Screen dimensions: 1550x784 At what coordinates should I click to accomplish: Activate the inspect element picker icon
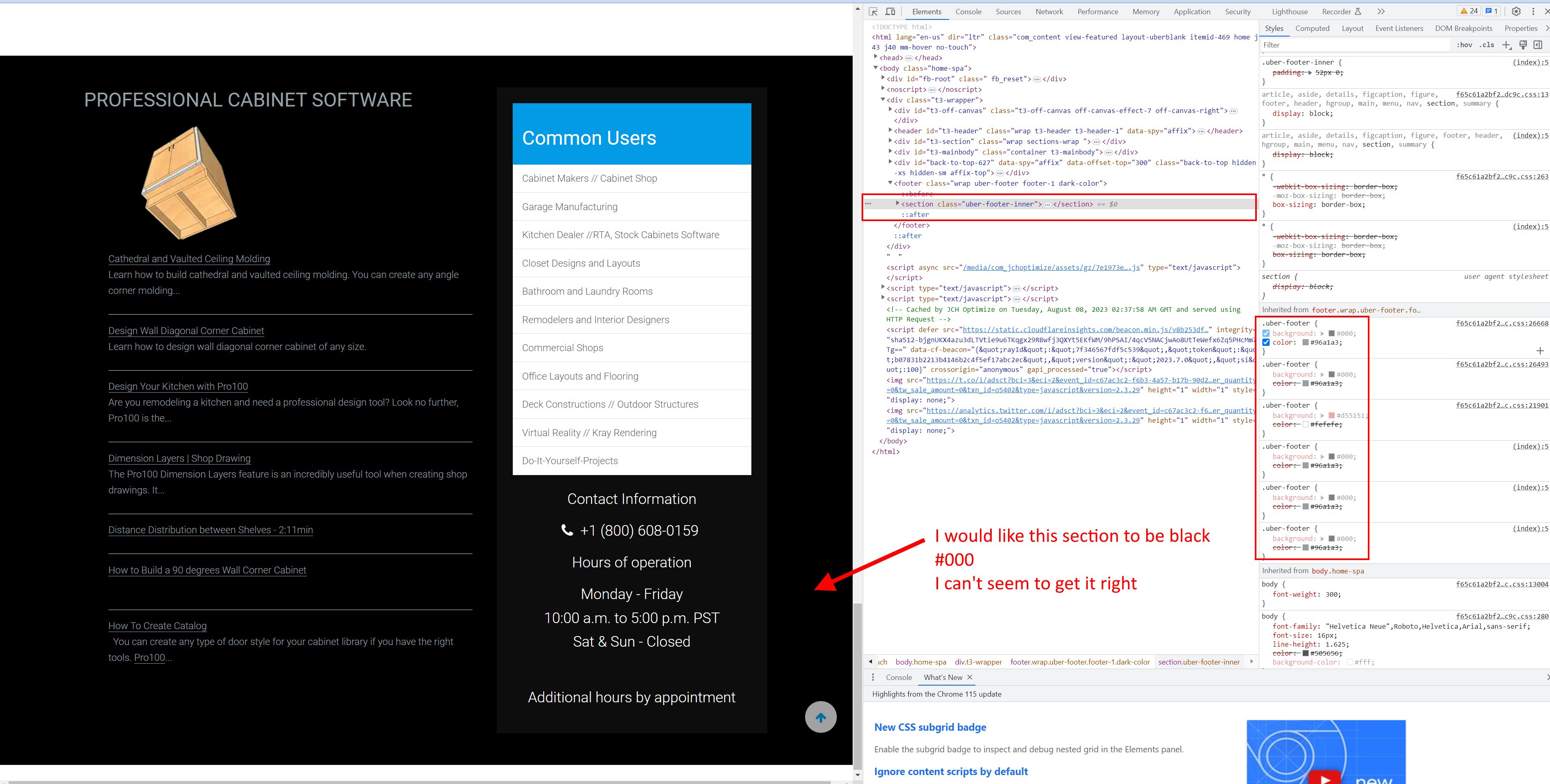pyautogui.click(x=873, y=11)
